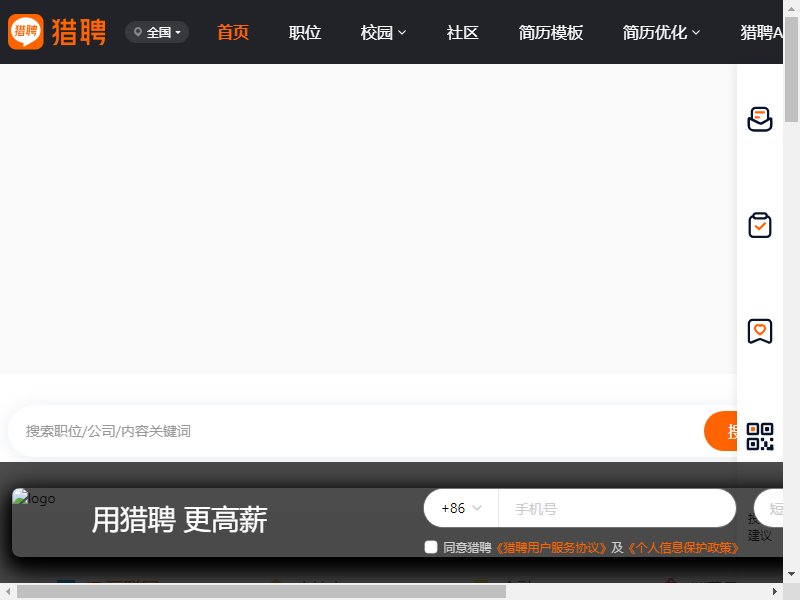Screen dimensions: 800x600
Task: Focus the 手机号 phone input field
Action: click(x=617, y=508)
